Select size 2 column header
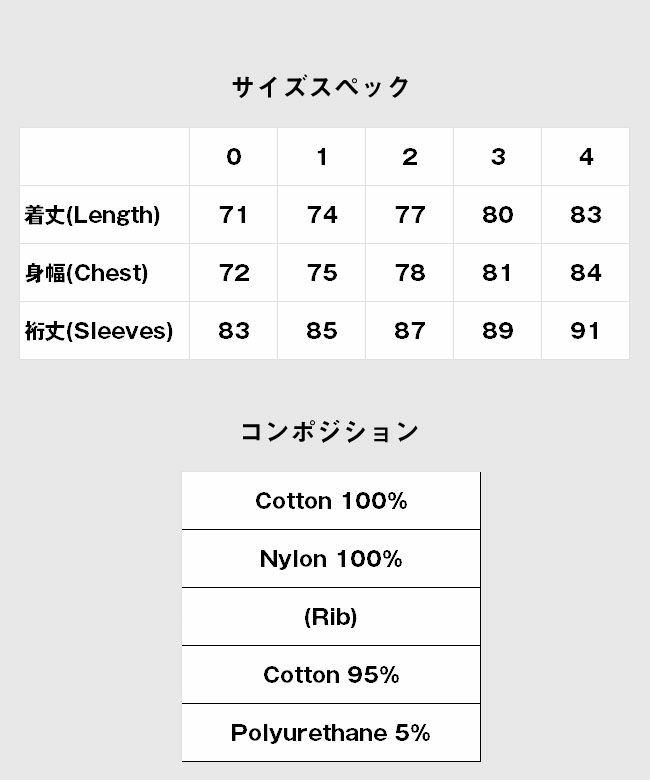Screen dimensions: 650x780 409,157
